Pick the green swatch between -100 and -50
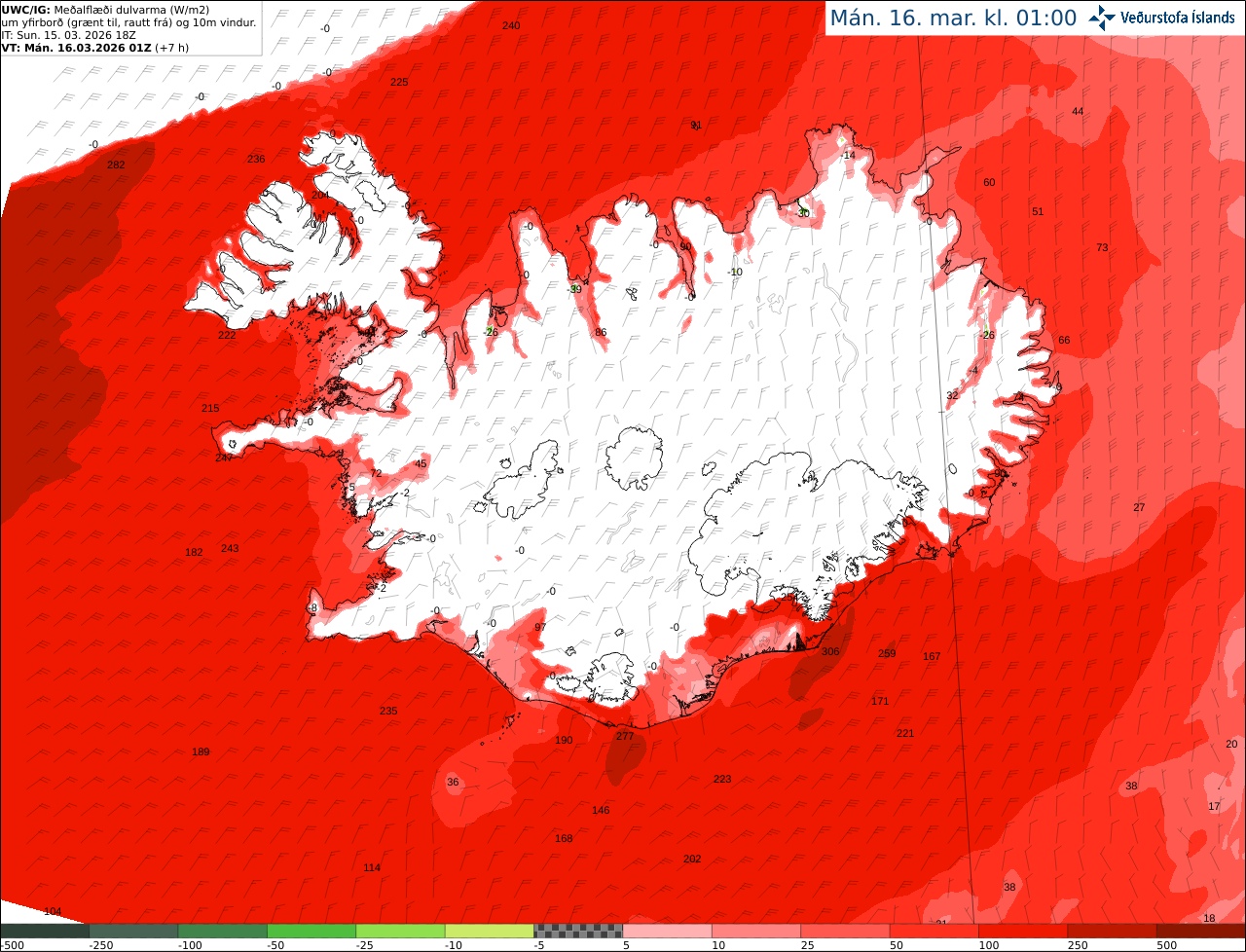The height and width of the screenshot is (952, 1246). pos(222,931)
